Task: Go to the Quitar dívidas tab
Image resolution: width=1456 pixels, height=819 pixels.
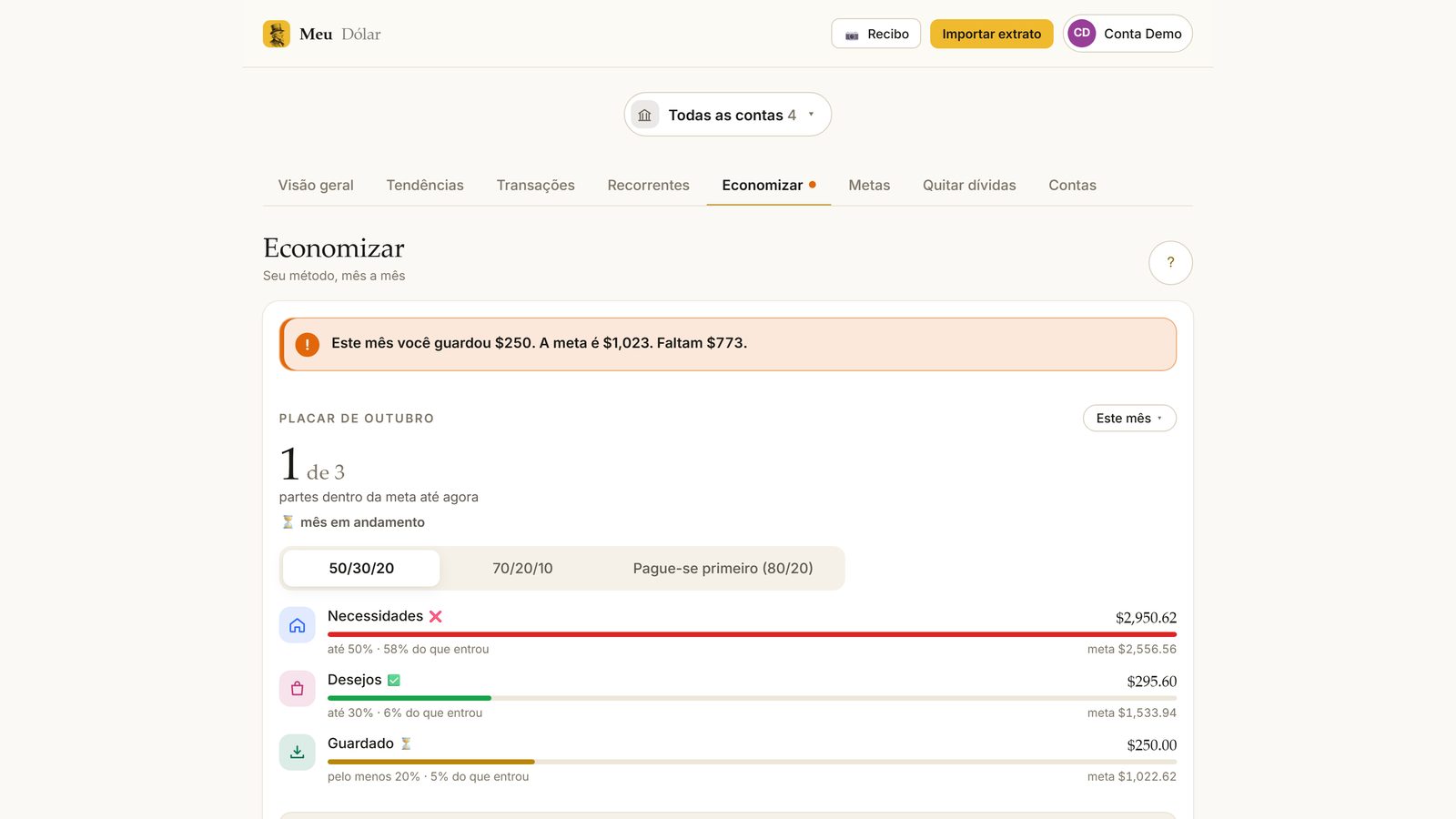Action: pyautogui.click(x=969, y=185)
